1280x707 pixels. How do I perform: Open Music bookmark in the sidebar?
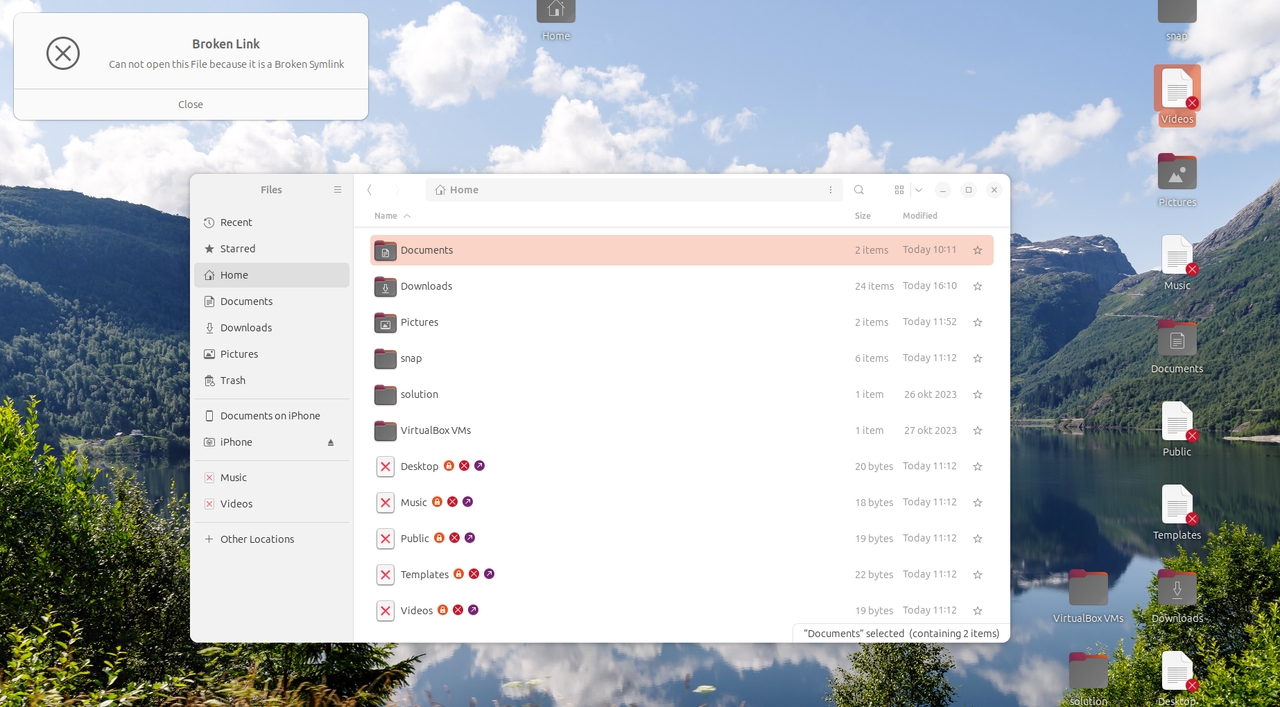(x=271, y=478)
